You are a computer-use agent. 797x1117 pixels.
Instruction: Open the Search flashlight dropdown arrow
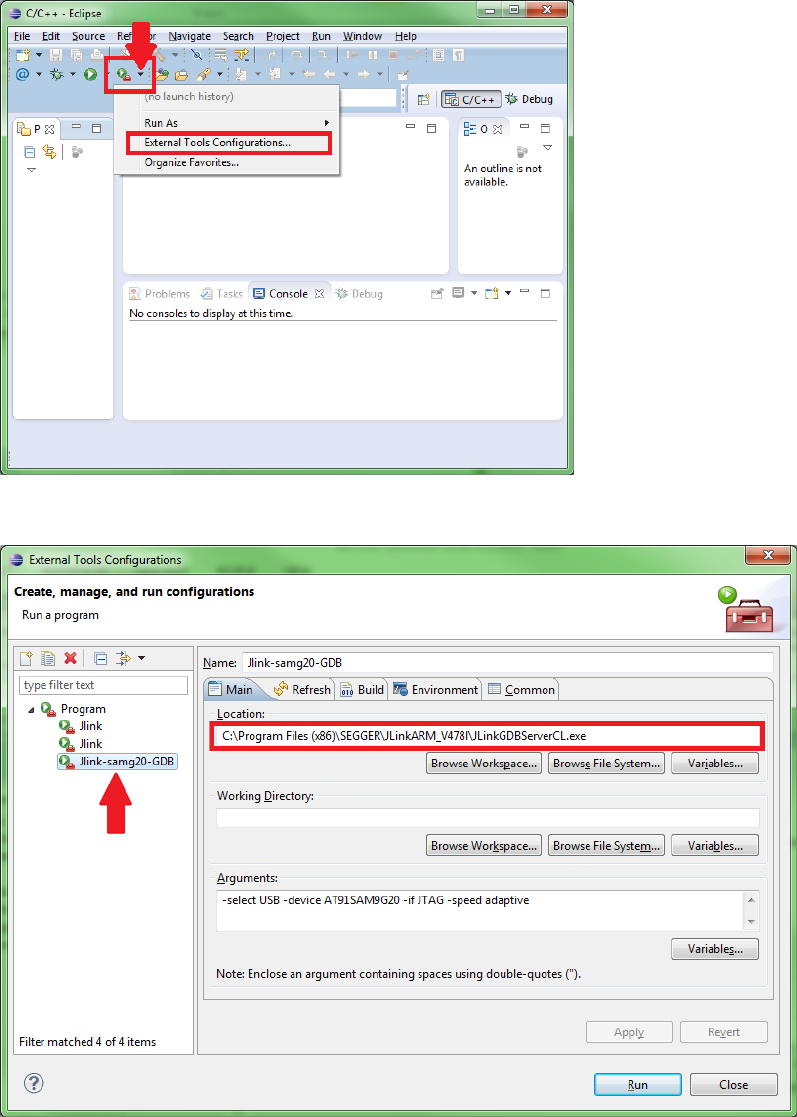220,74
